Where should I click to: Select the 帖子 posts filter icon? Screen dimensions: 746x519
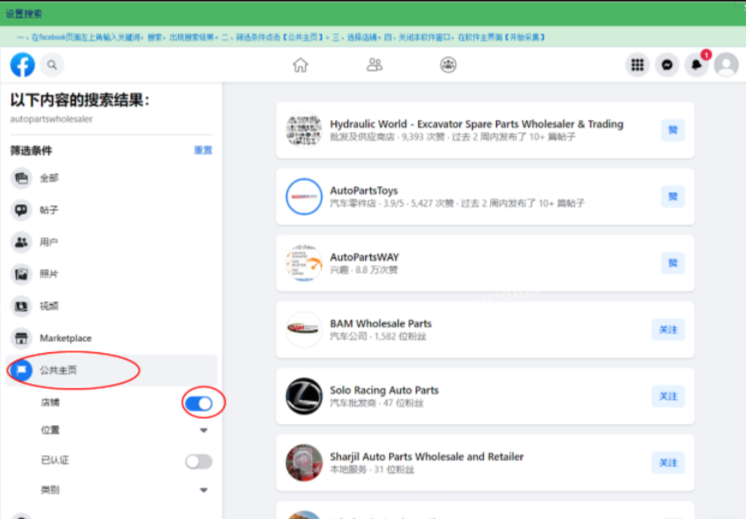click(x=21, y=210)
